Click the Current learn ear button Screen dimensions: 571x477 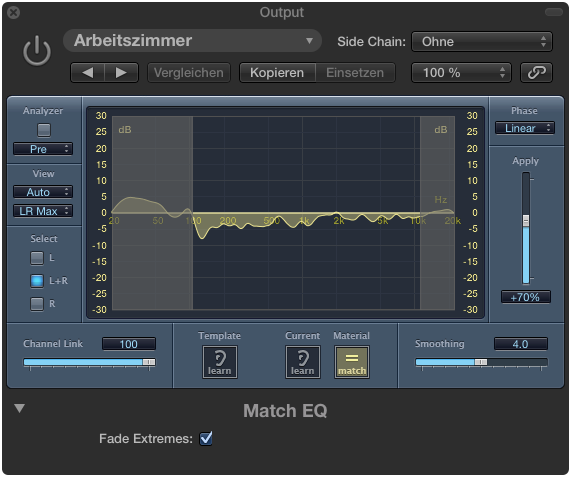303,362
